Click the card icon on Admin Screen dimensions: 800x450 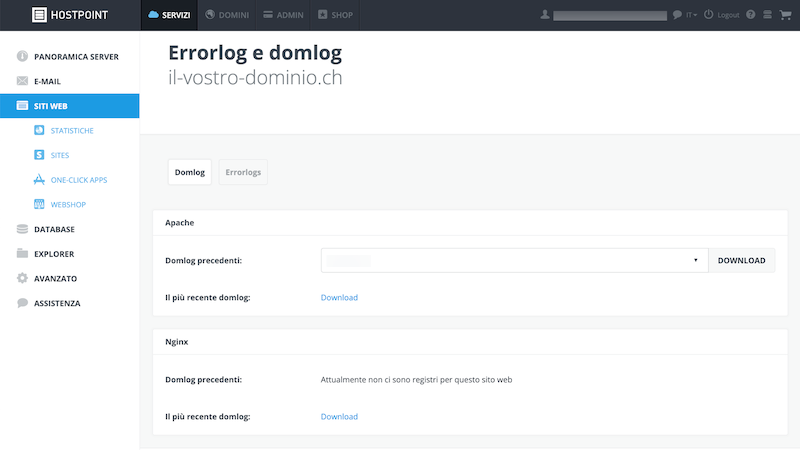point(268,14)
